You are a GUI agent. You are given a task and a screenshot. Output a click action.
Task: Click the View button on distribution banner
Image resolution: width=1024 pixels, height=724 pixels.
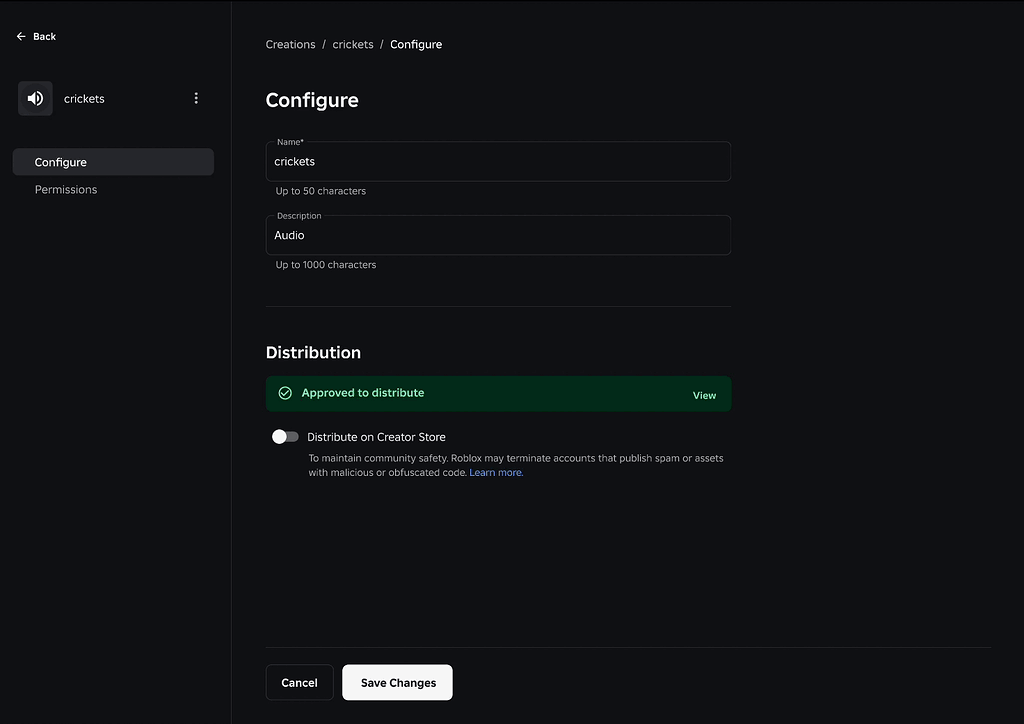[x=704, y=394]
